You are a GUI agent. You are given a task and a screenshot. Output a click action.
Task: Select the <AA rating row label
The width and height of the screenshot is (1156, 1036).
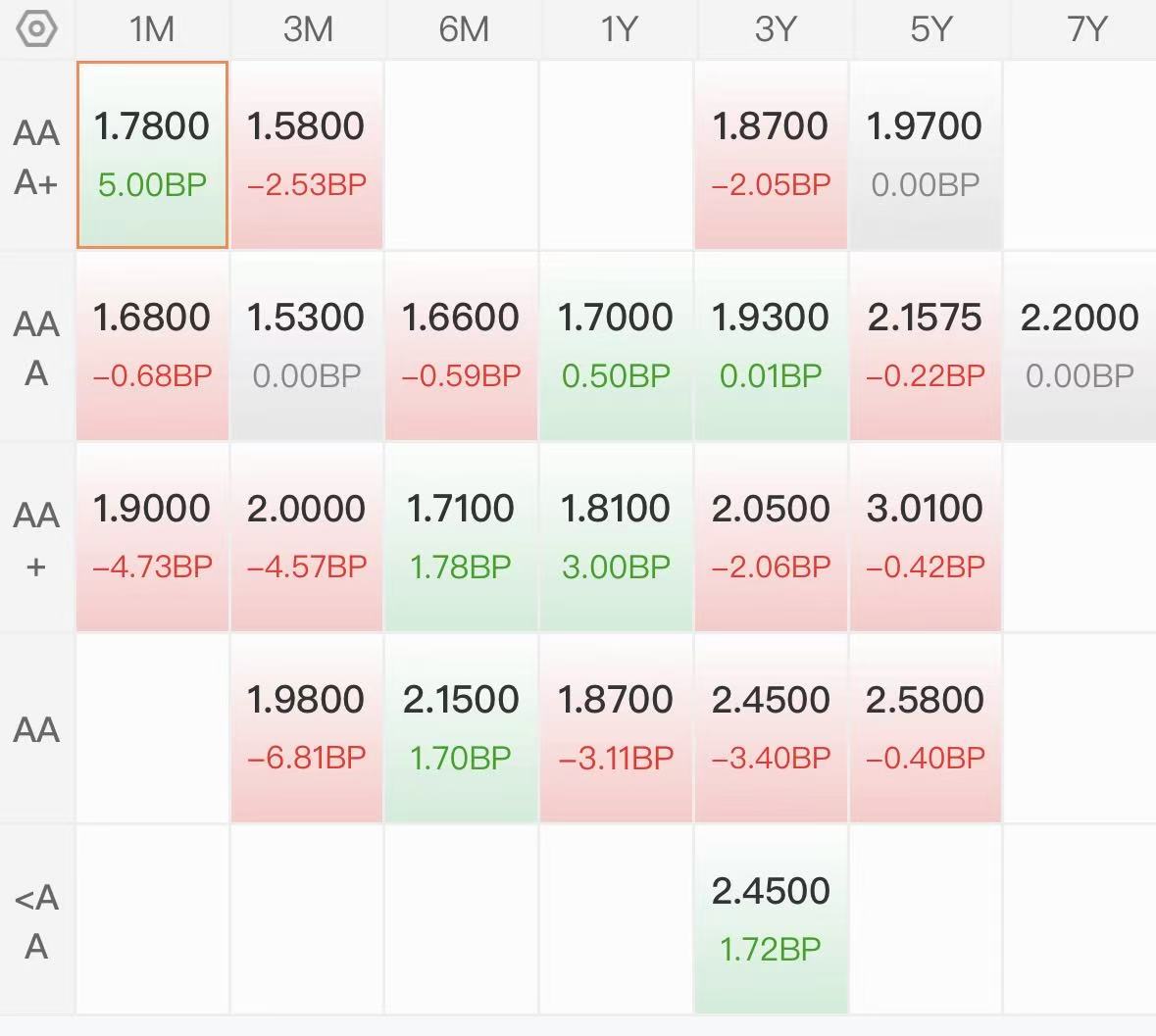[37, 921]
